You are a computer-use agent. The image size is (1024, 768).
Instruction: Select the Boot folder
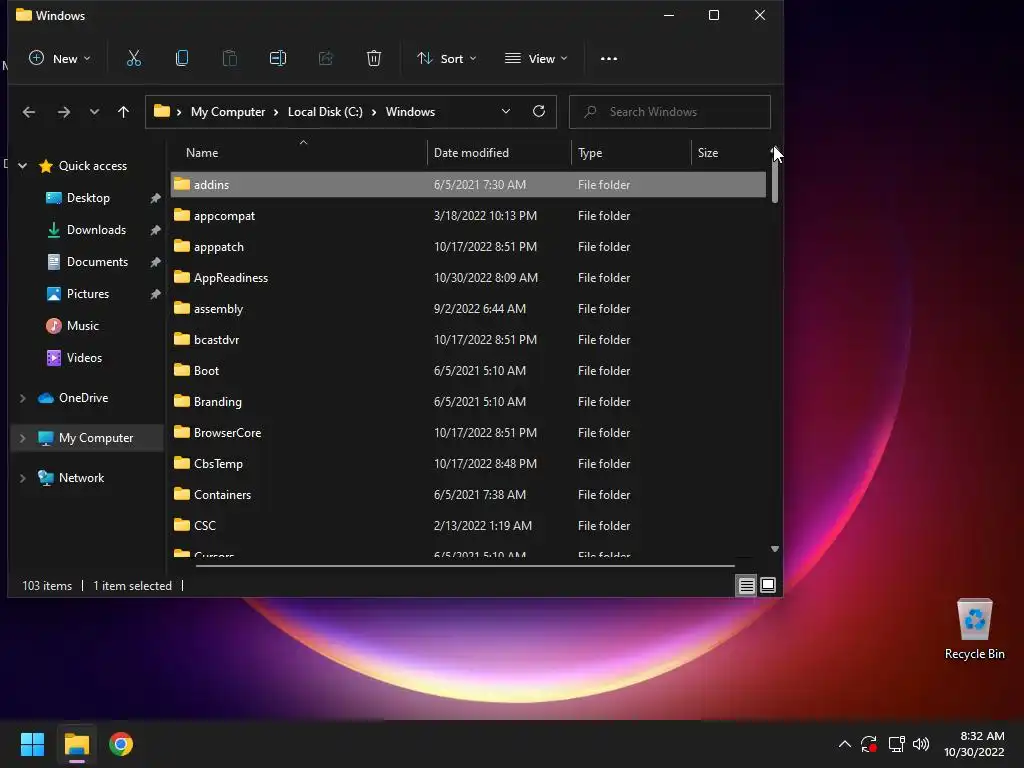[x=468, y=371]
